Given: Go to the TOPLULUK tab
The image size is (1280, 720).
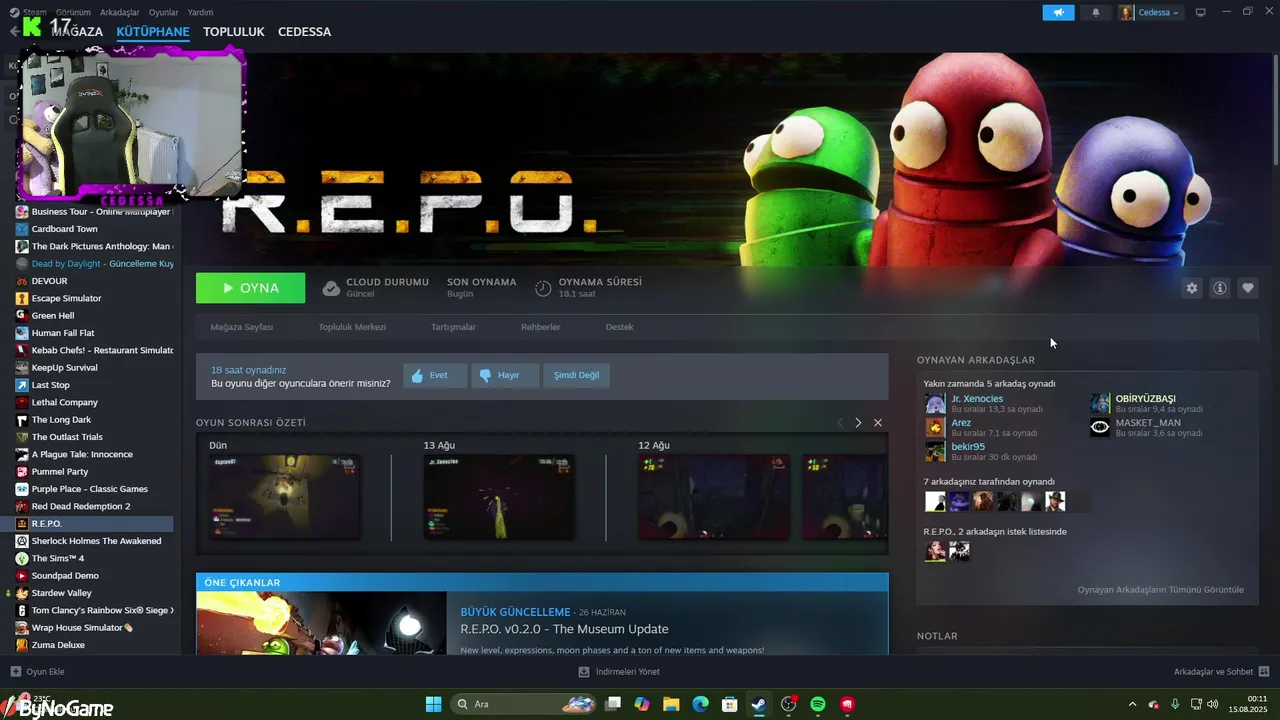Looking at the screenshot, I should point(233,32).
